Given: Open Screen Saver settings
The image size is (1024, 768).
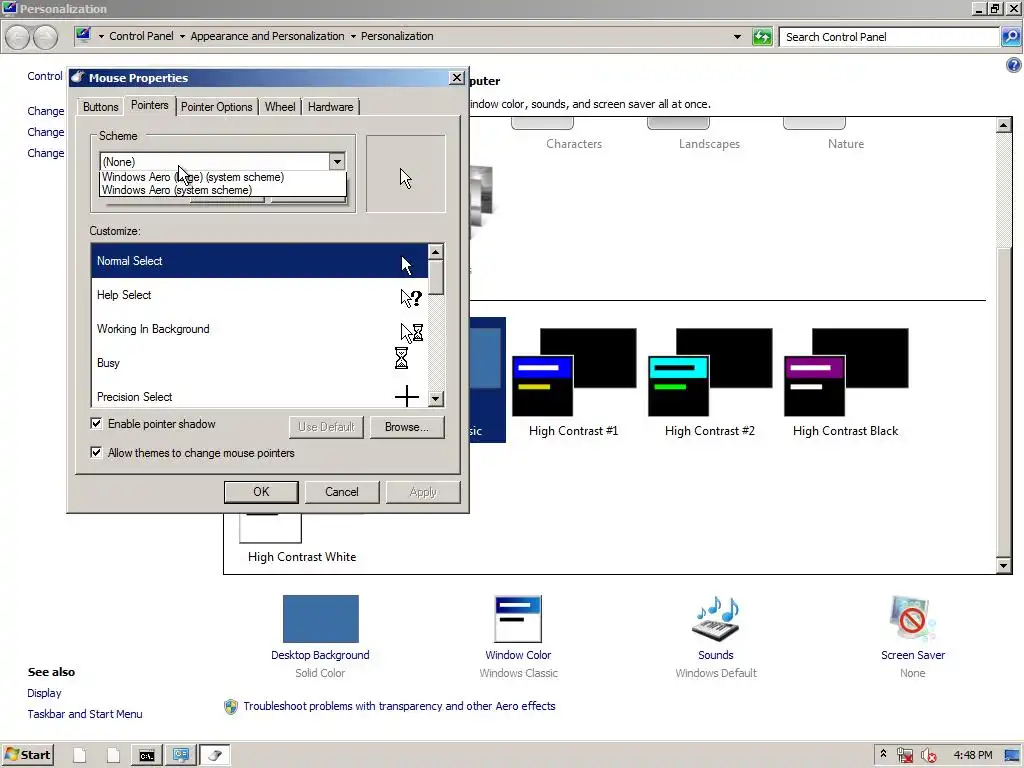Looking at the screenshot, I should (913, 636).
